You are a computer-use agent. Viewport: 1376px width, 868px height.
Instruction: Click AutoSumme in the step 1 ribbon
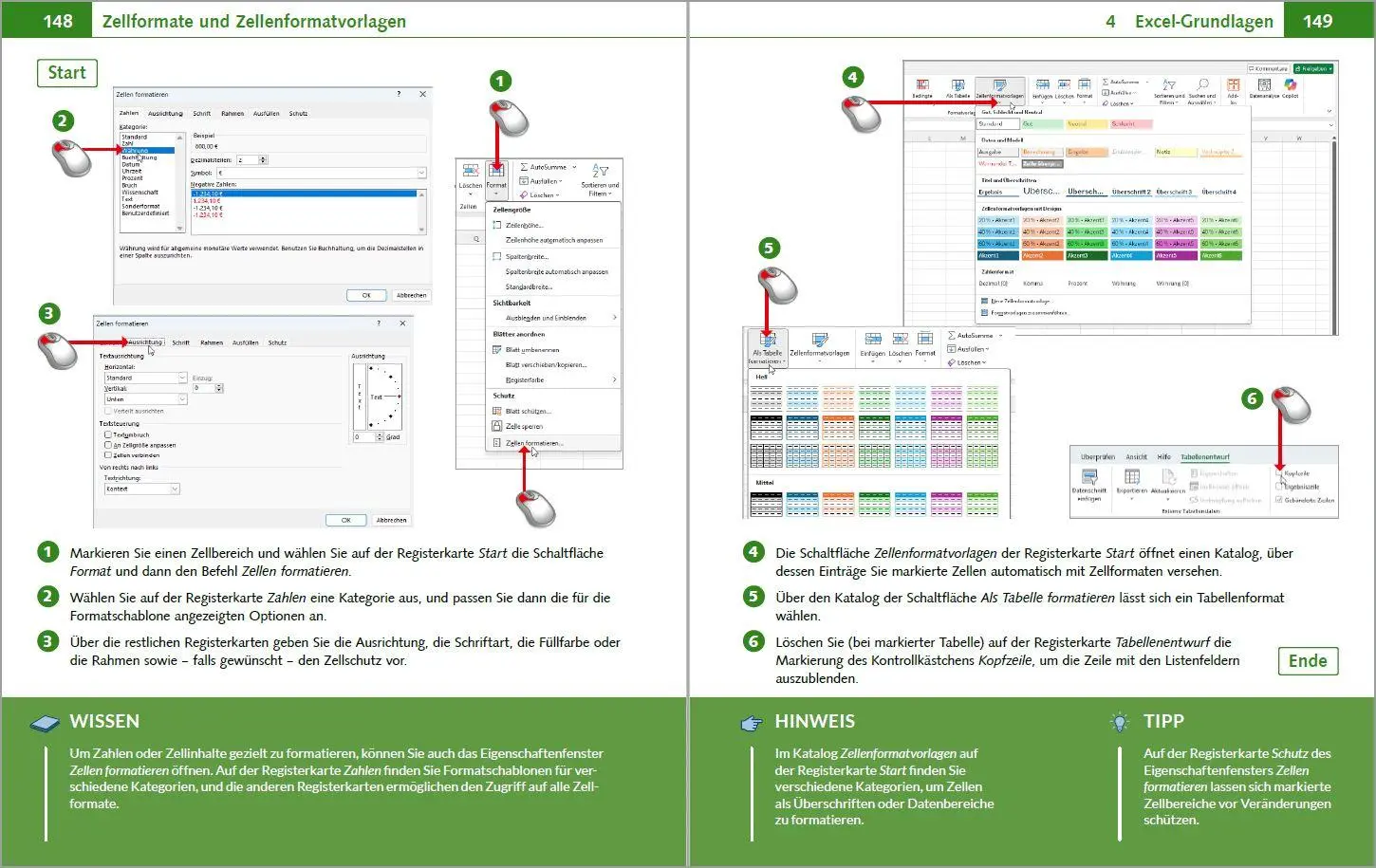pyautogui.click(x=547, y=167)
